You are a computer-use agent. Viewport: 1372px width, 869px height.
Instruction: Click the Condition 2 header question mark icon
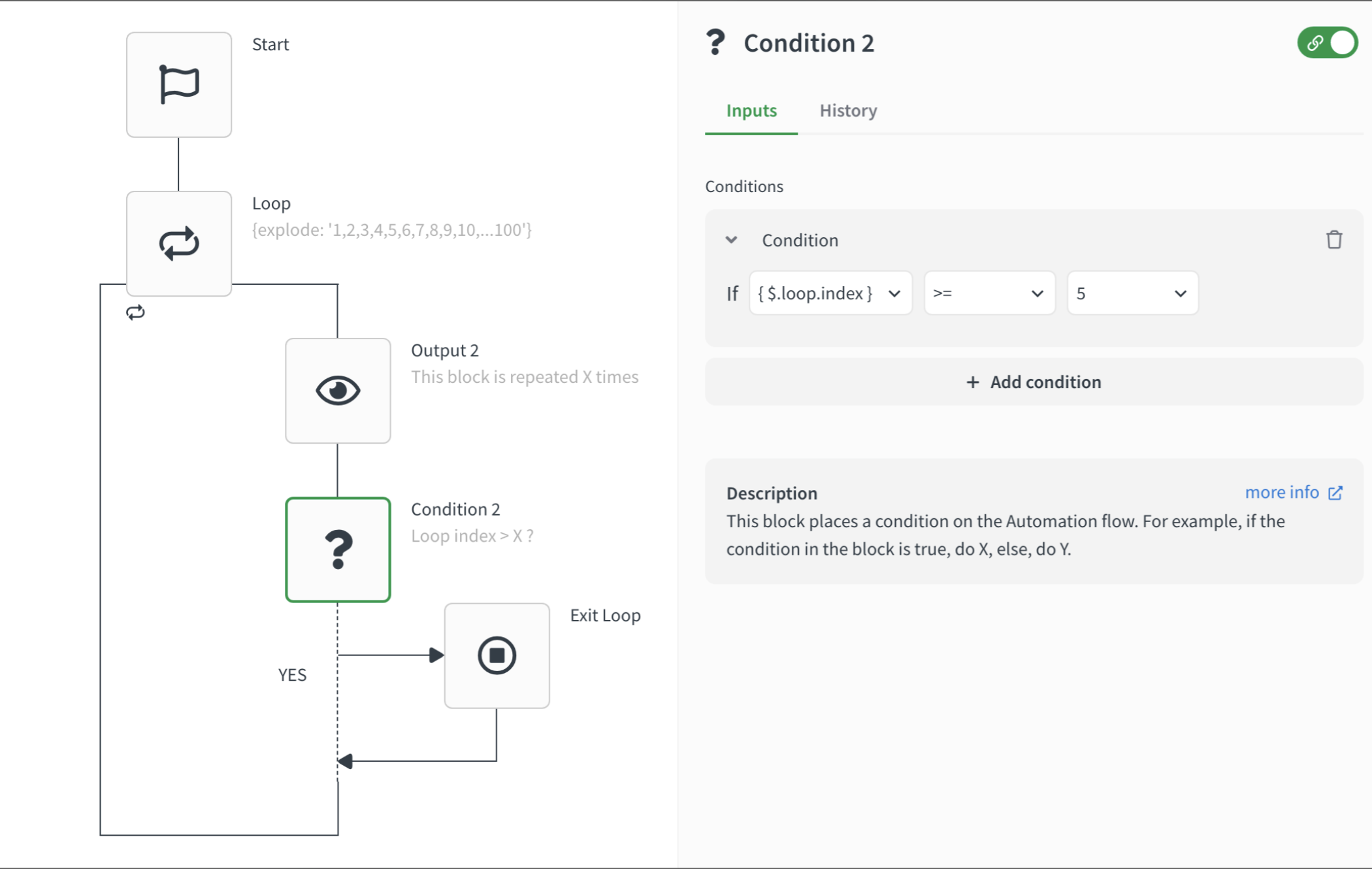click(x=715, y=42)
